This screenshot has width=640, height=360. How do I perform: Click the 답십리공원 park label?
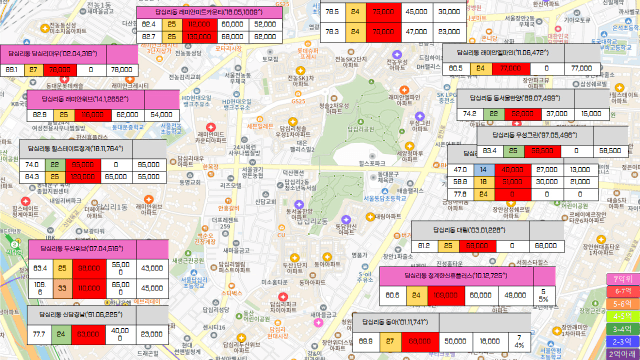[361, 129]
